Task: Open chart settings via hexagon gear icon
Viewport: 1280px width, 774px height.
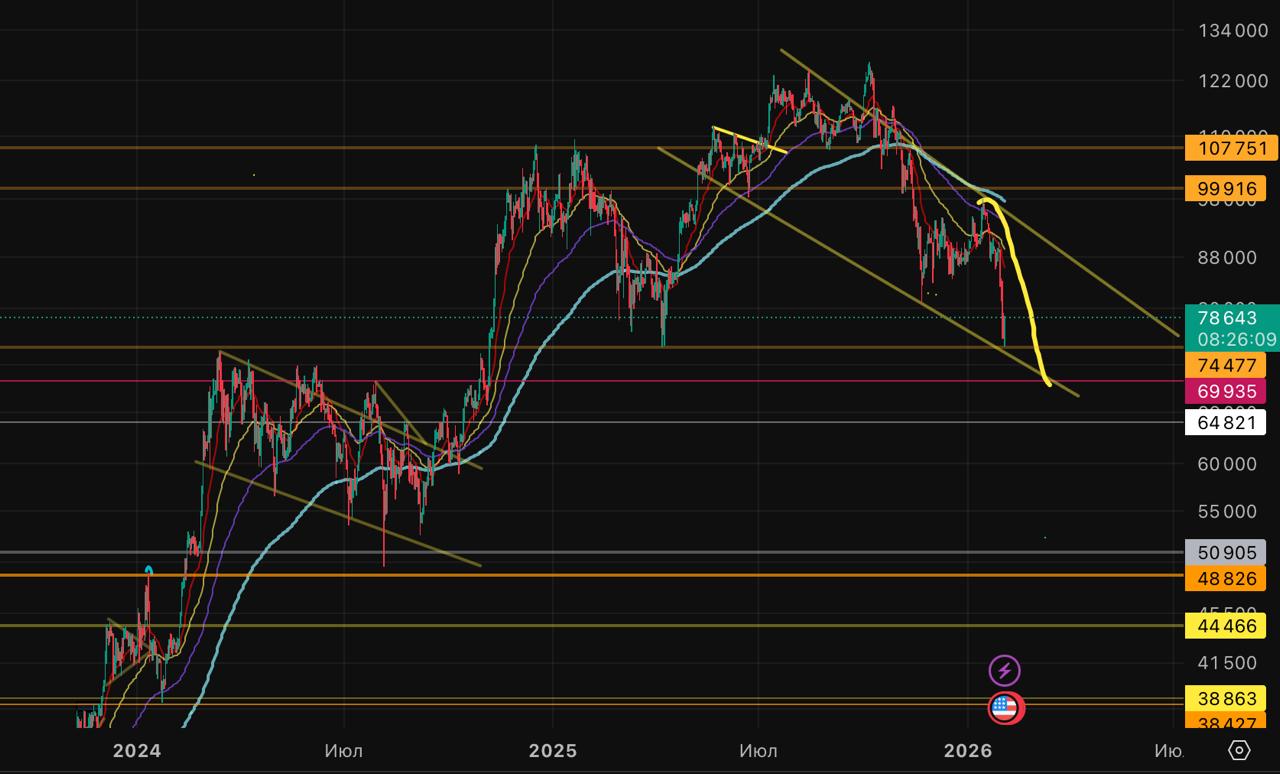Action: tap(1239, 750)
